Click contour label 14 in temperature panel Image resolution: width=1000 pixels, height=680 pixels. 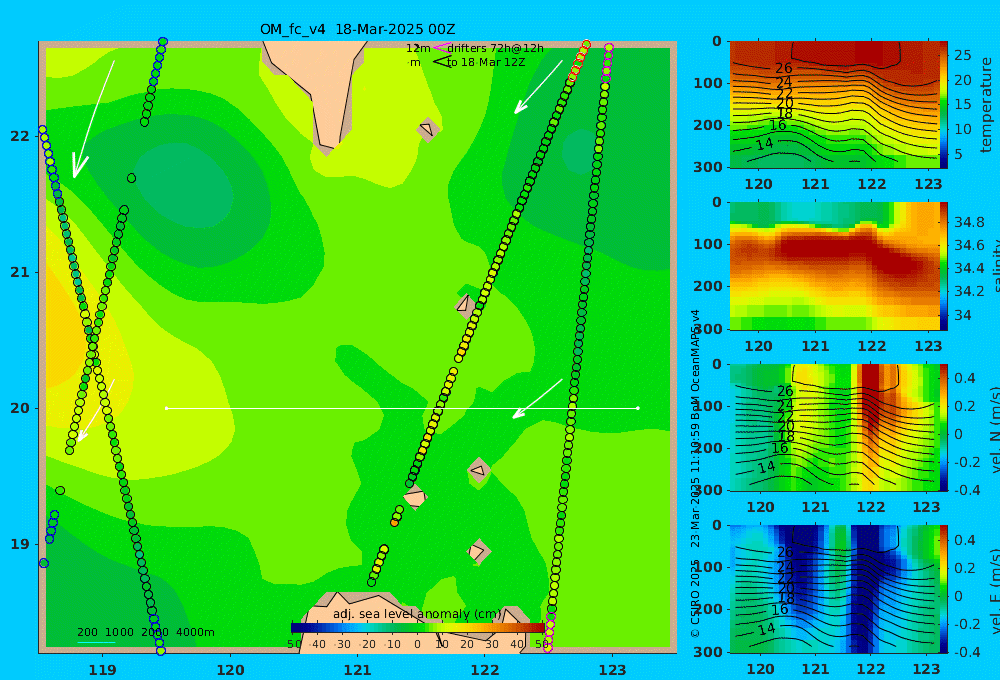click(765, 144)
